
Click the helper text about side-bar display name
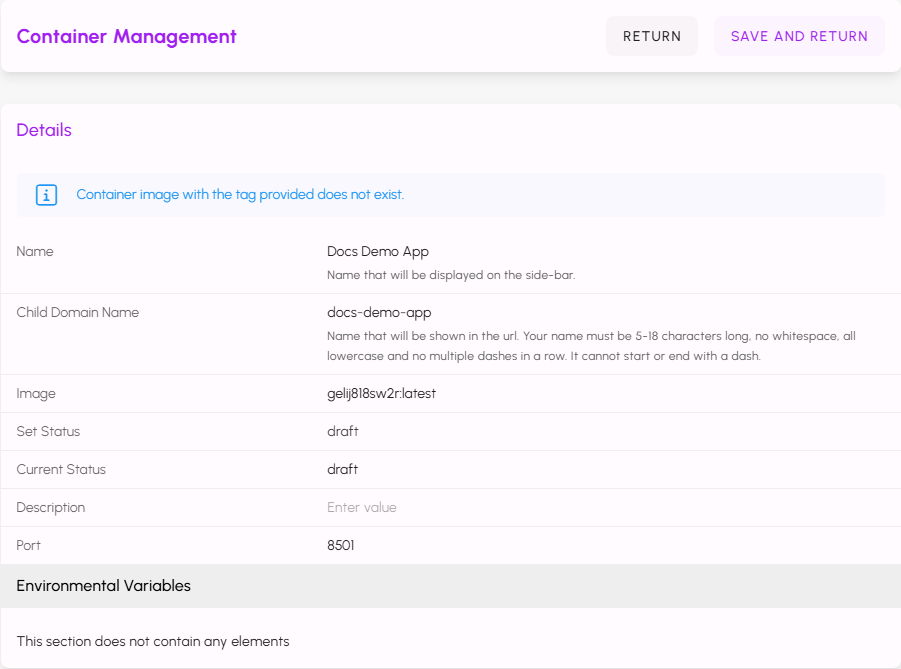(451, 275)
